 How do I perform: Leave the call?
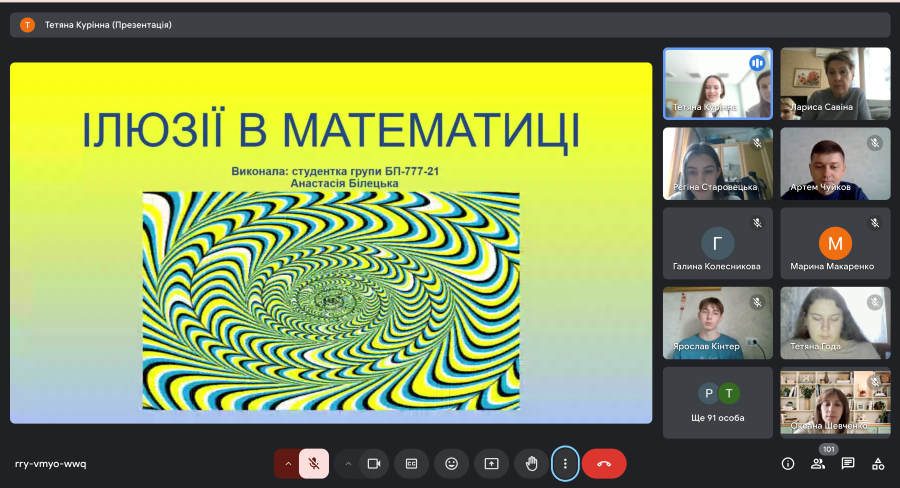tap(604, 463)
